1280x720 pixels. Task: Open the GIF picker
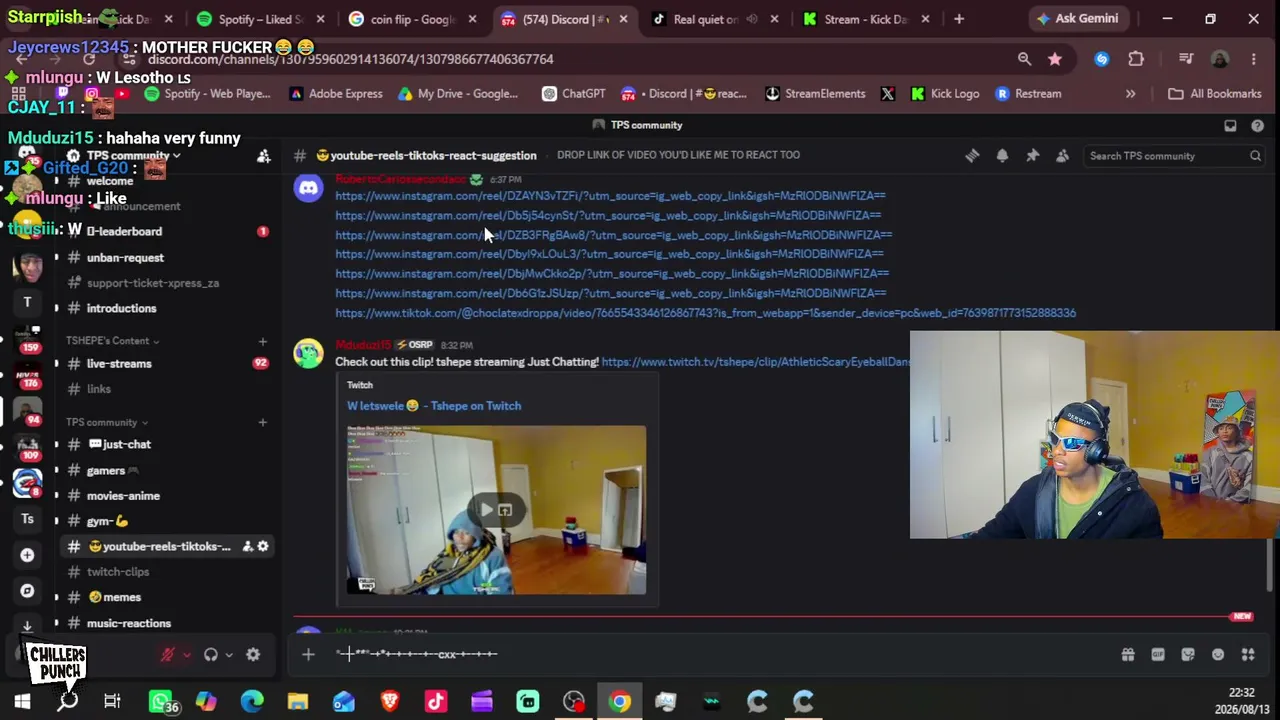[x=1158, y=654]
